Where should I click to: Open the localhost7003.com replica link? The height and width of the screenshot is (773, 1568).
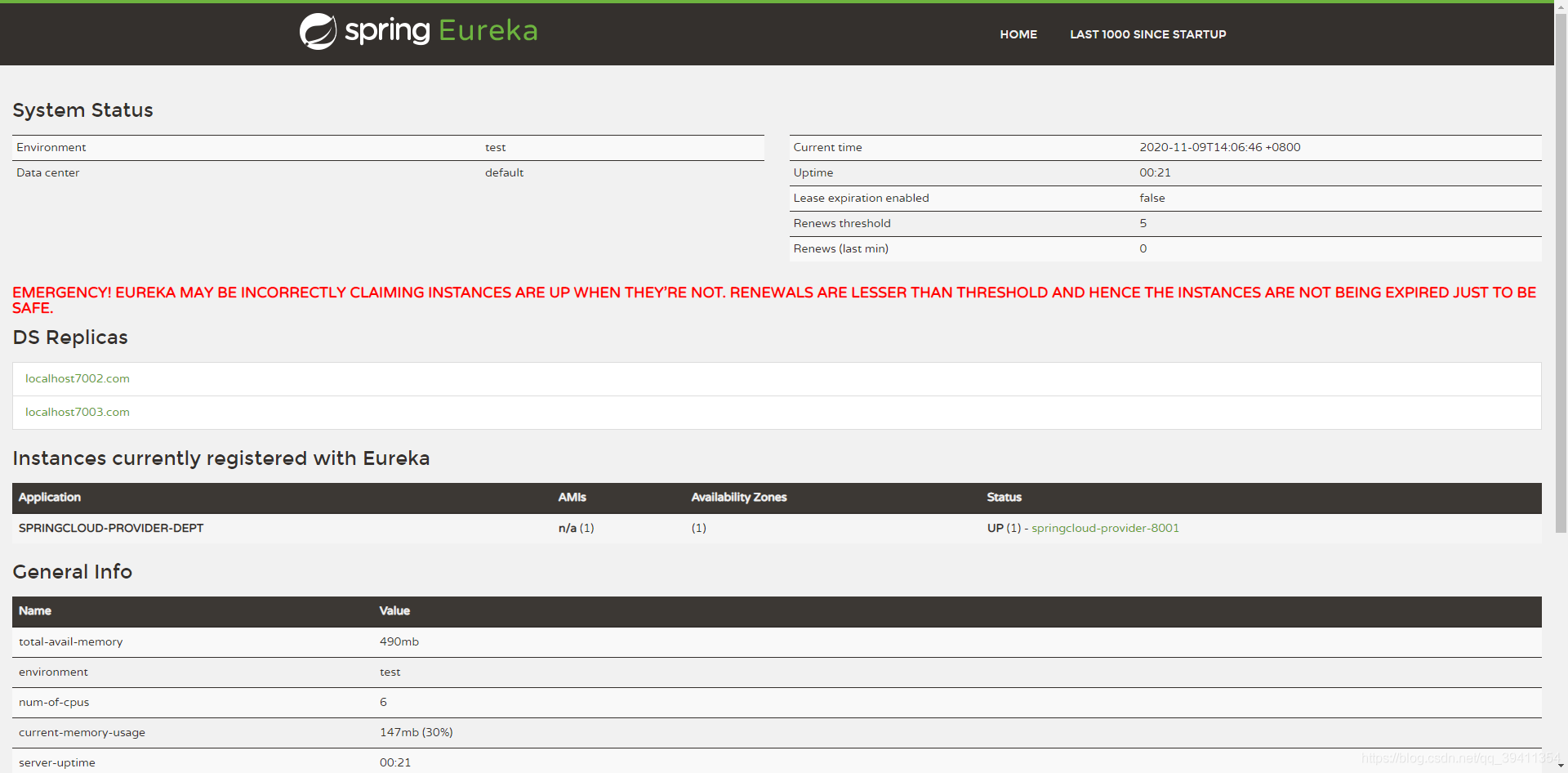coord(78,412)
